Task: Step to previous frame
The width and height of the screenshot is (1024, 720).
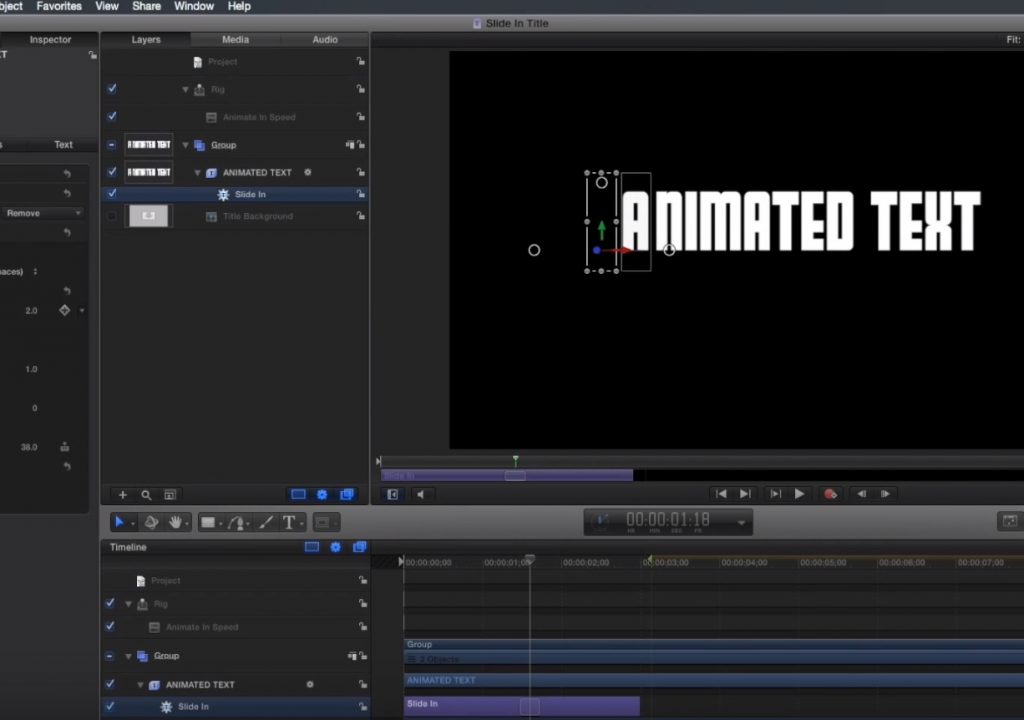Action: pos(861,494)
